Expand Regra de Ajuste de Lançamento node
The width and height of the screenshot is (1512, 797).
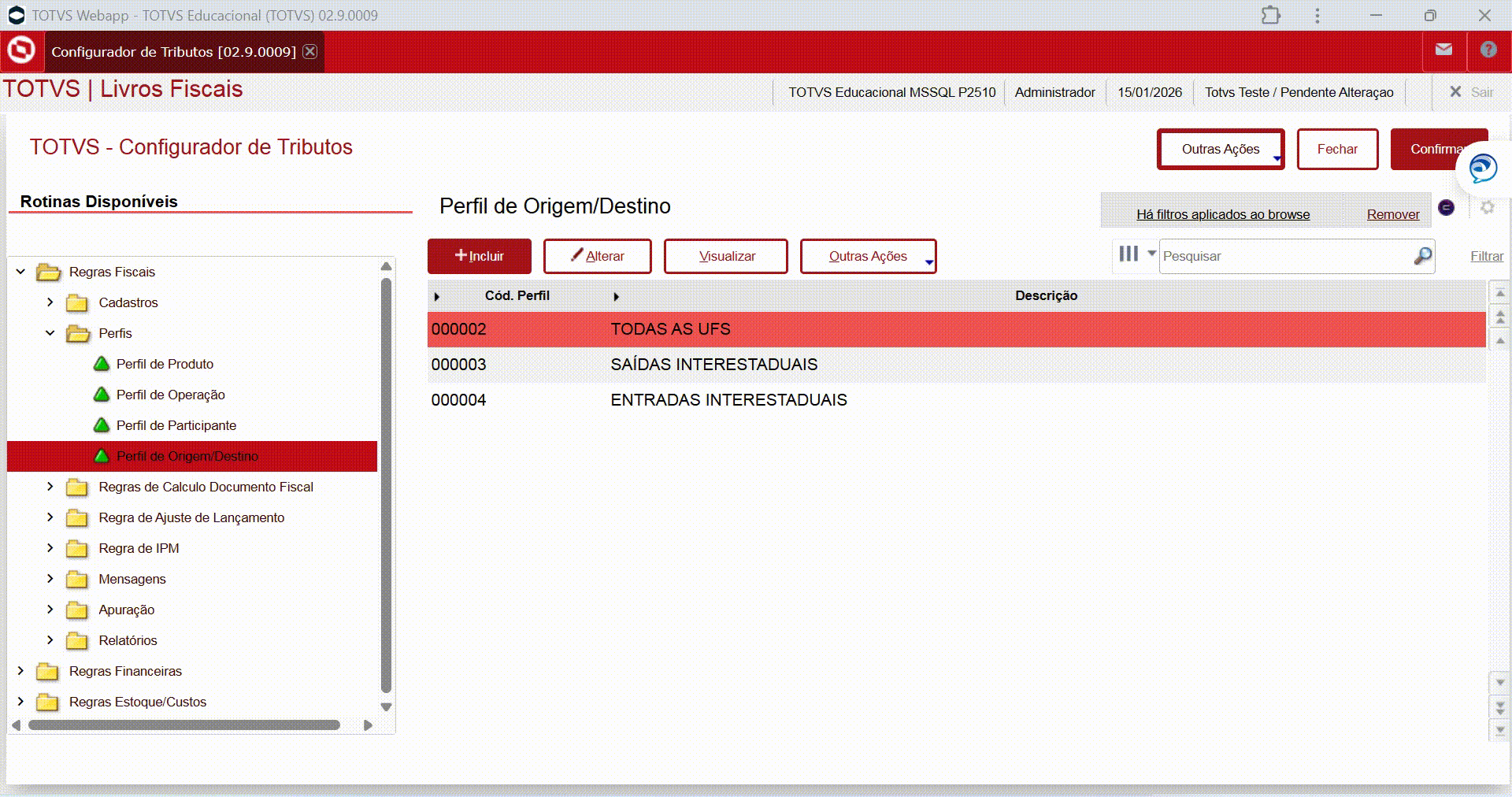(x=50, y=517)
